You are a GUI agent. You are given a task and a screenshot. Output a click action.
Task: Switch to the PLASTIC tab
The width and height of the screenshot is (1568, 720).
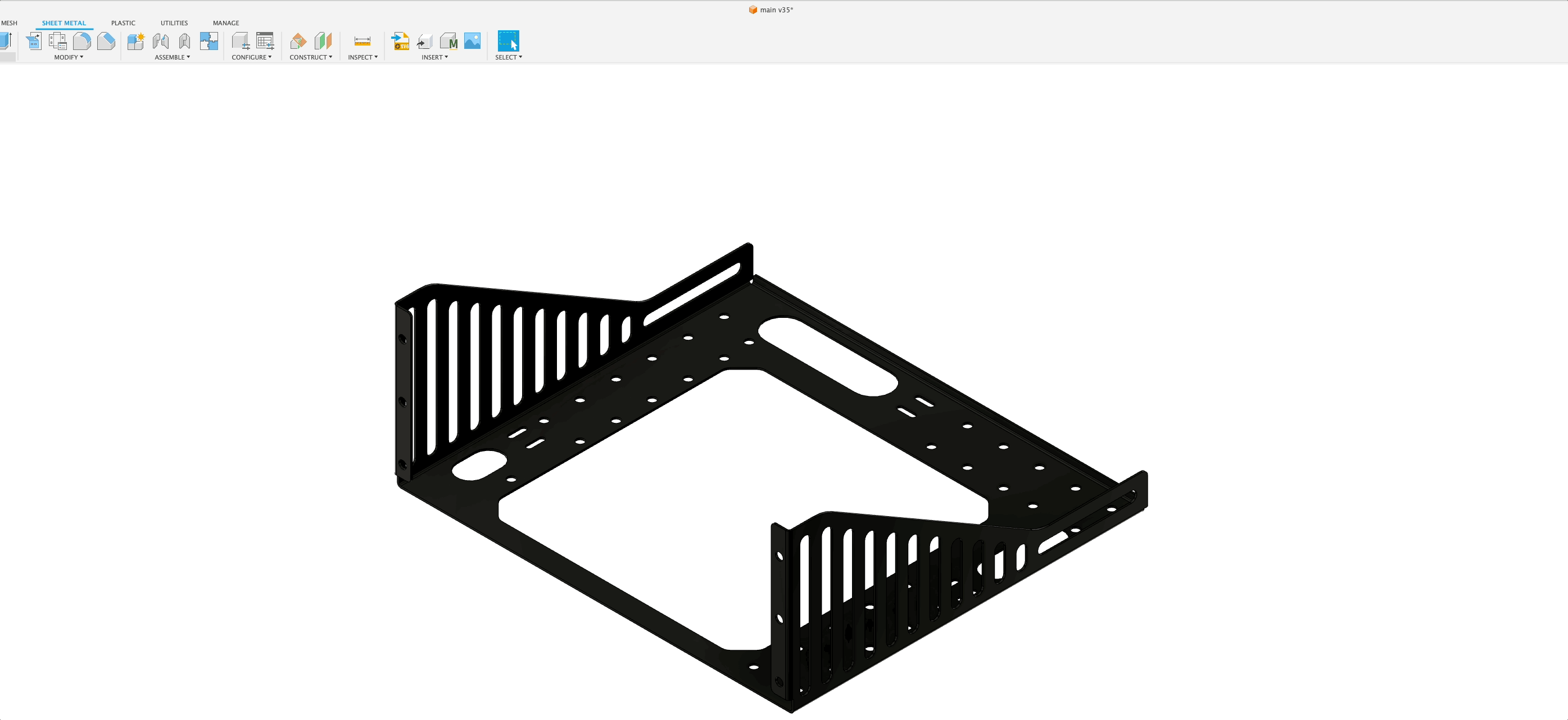click(x=123, y=23)
